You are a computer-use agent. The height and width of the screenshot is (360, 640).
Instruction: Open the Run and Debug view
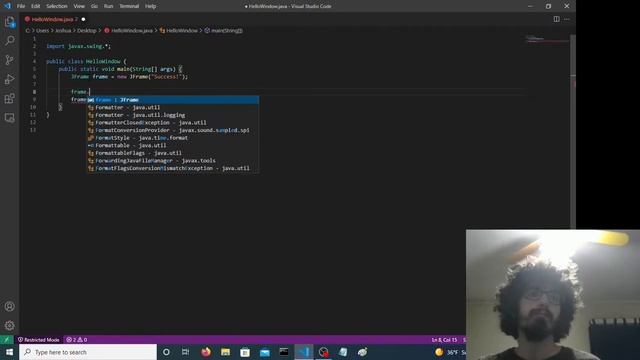[9, 79]
